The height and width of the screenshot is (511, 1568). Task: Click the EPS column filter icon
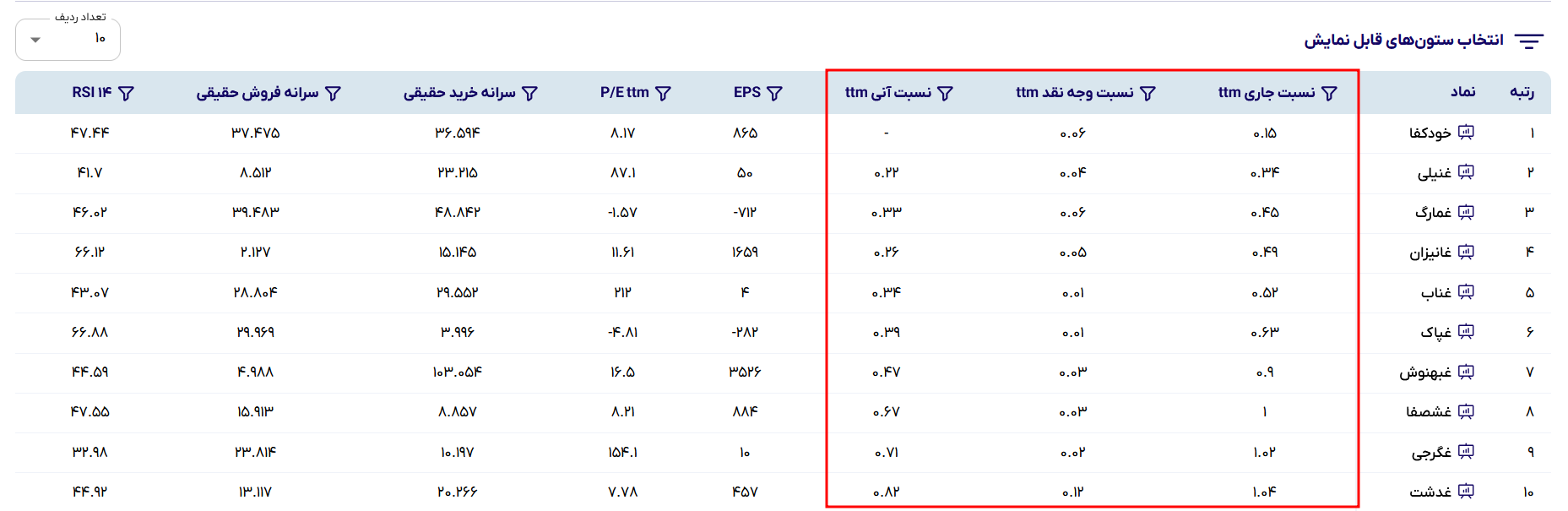point(774,93)
